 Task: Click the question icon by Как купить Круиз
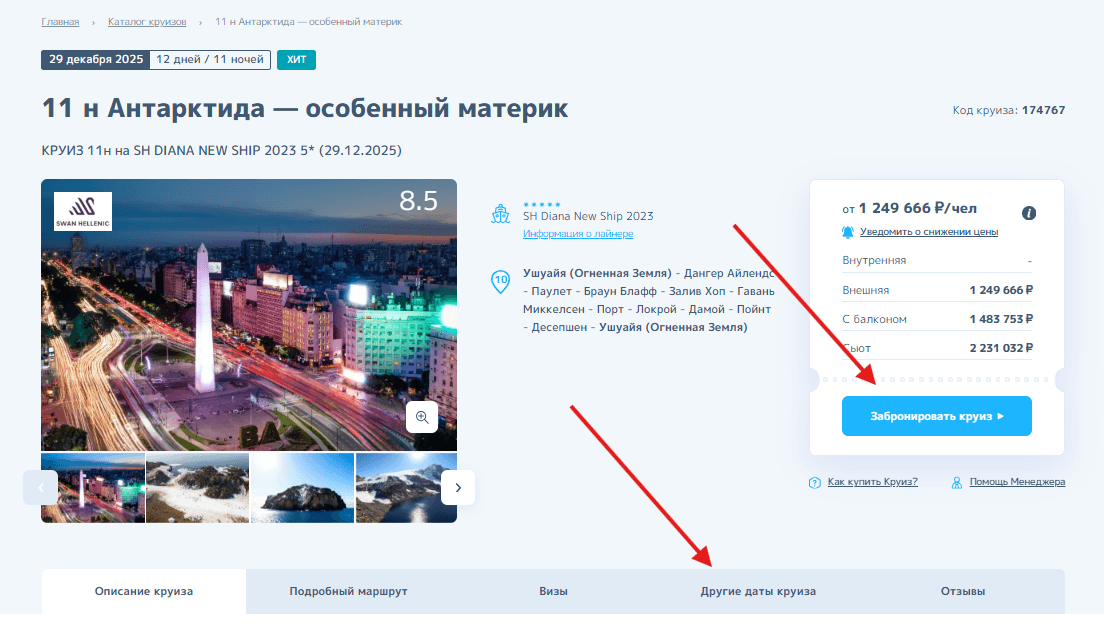point(814,482)
